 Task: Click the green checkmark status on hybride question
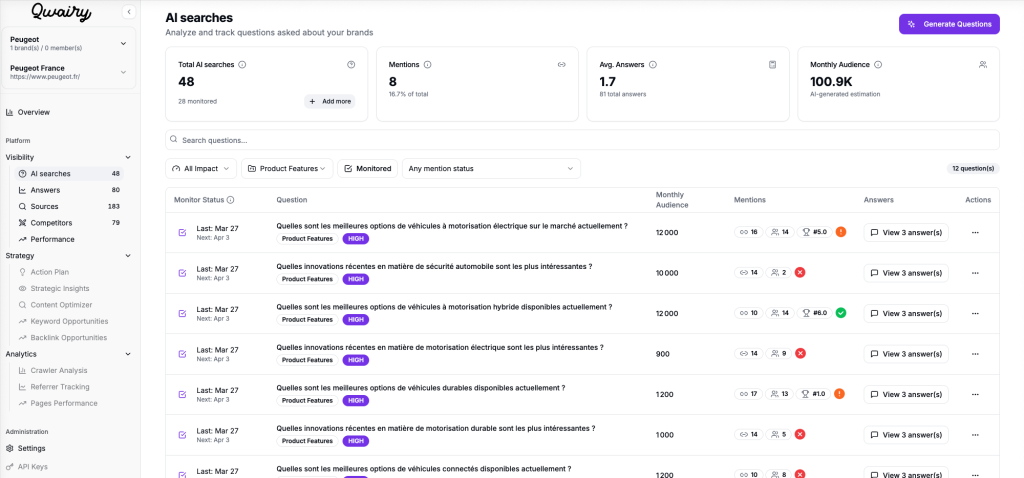point(841,313)
